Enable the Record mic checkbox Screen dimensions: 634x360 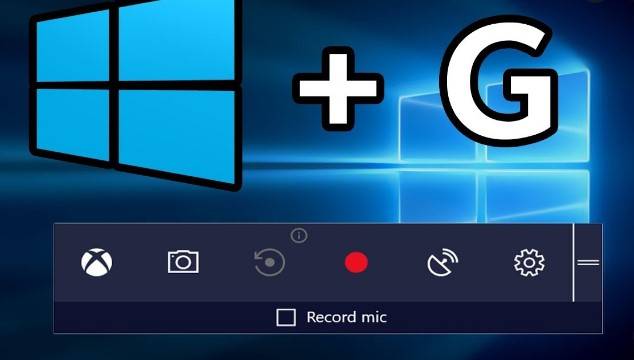tap(286, 317)
